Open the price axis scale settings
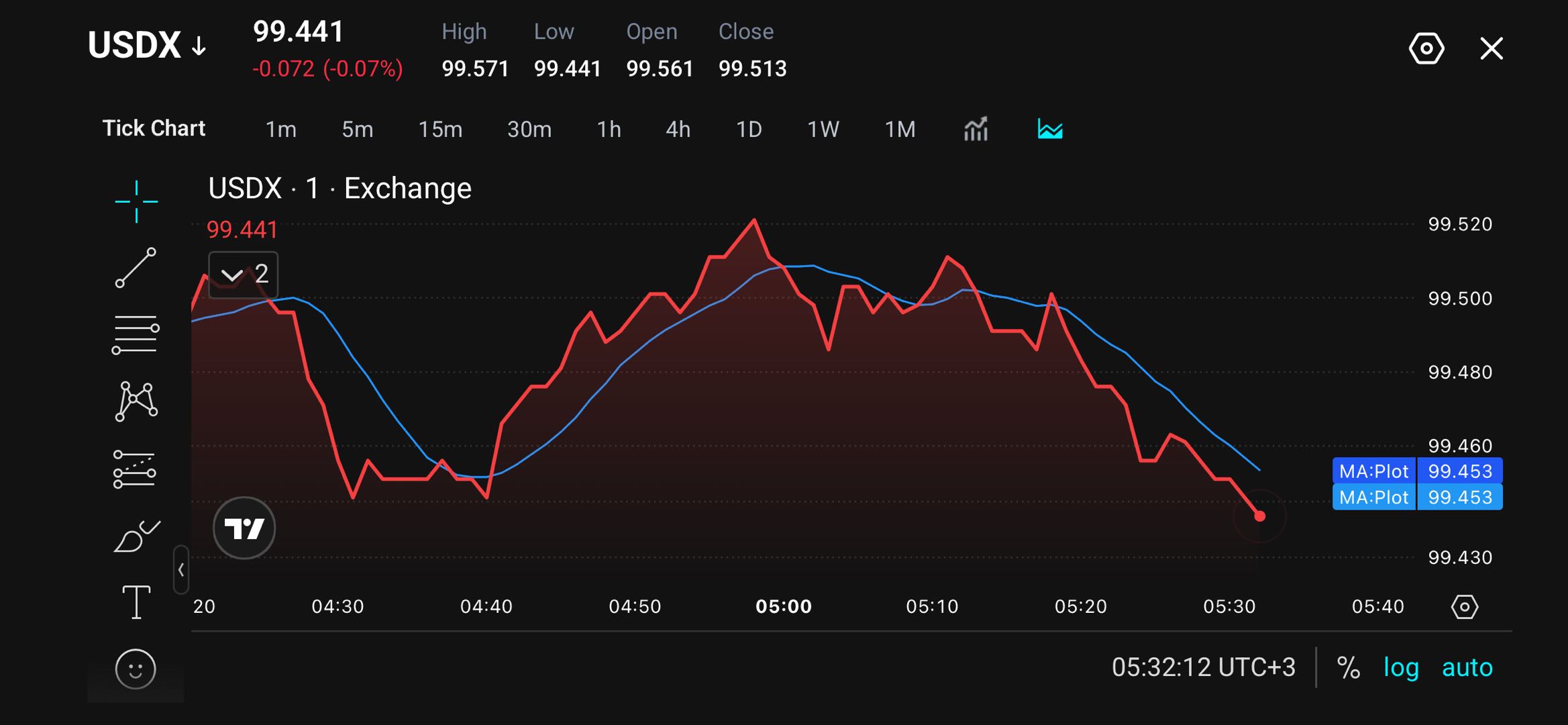 pyautogui.click(x=1465, y=607)
